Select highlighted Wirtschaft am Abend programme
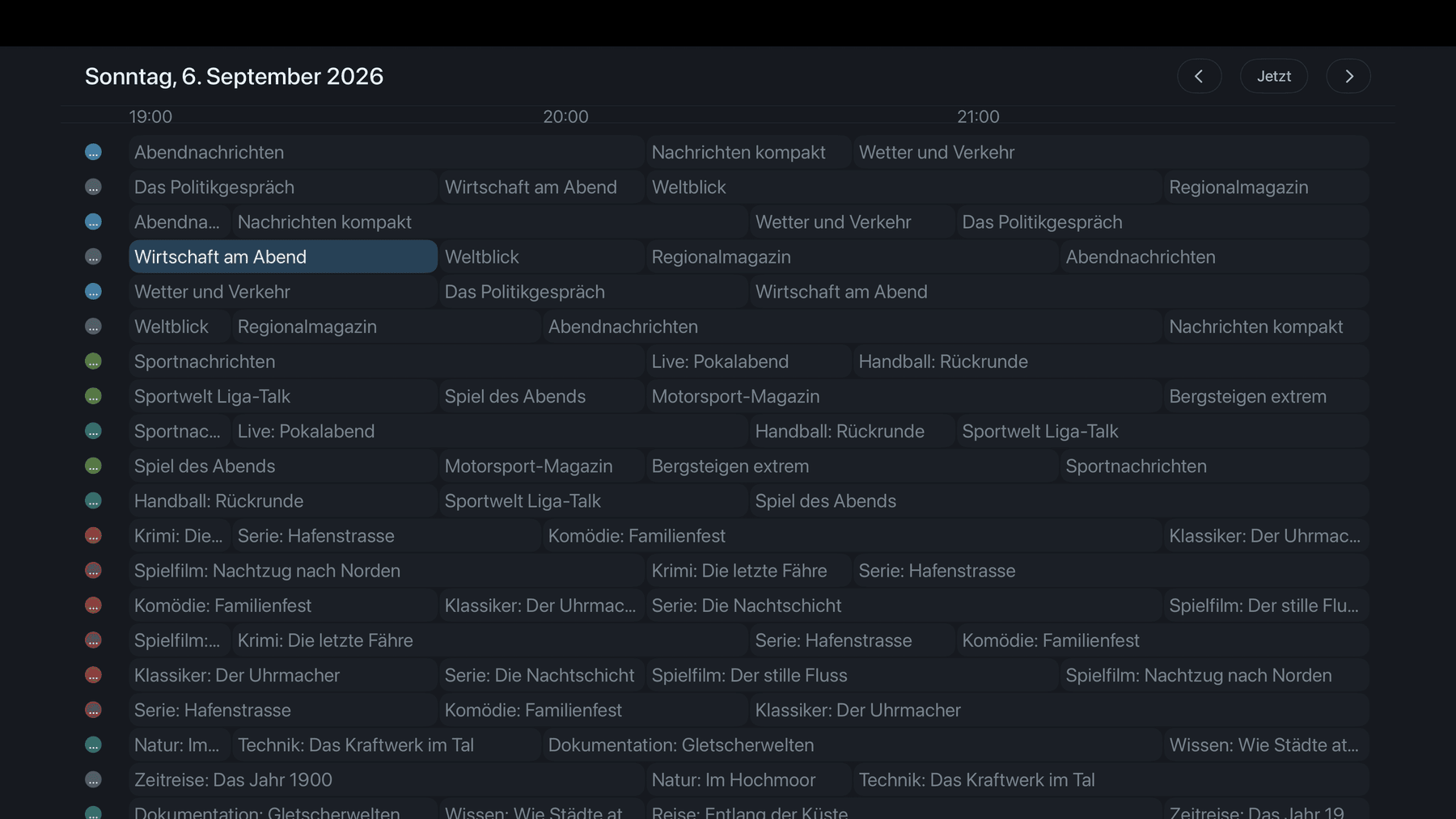 (283, 256)
